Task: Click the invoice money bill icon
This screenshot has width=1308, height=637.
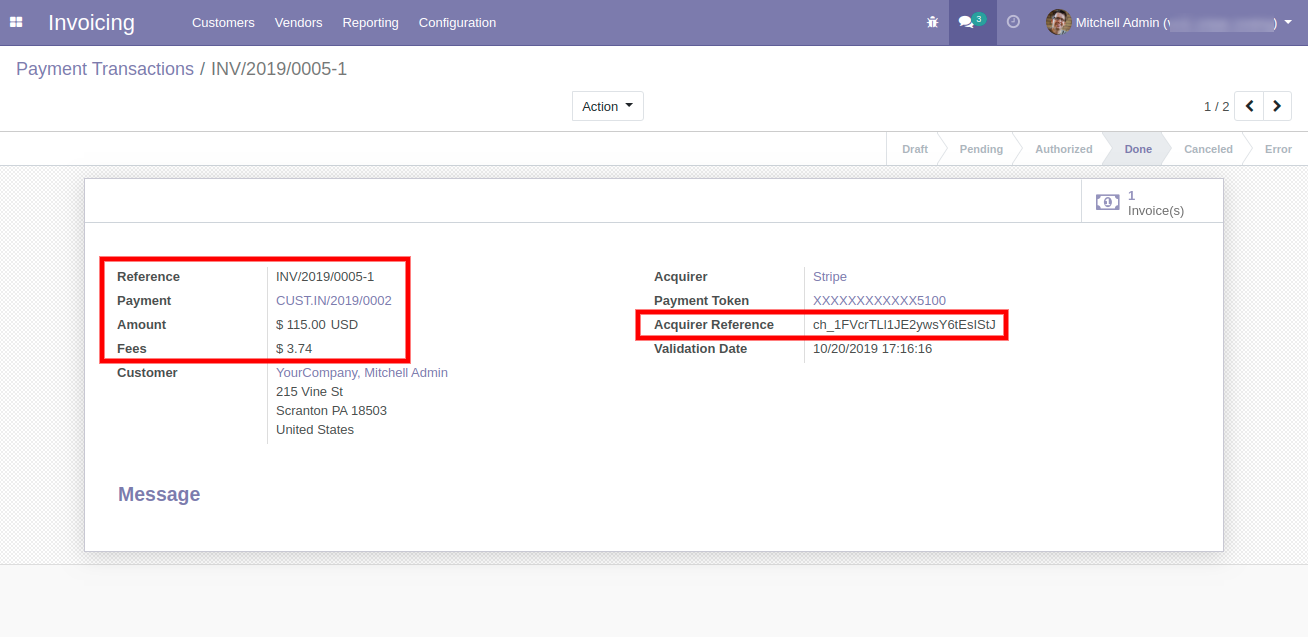Action: click(1107, 202)
